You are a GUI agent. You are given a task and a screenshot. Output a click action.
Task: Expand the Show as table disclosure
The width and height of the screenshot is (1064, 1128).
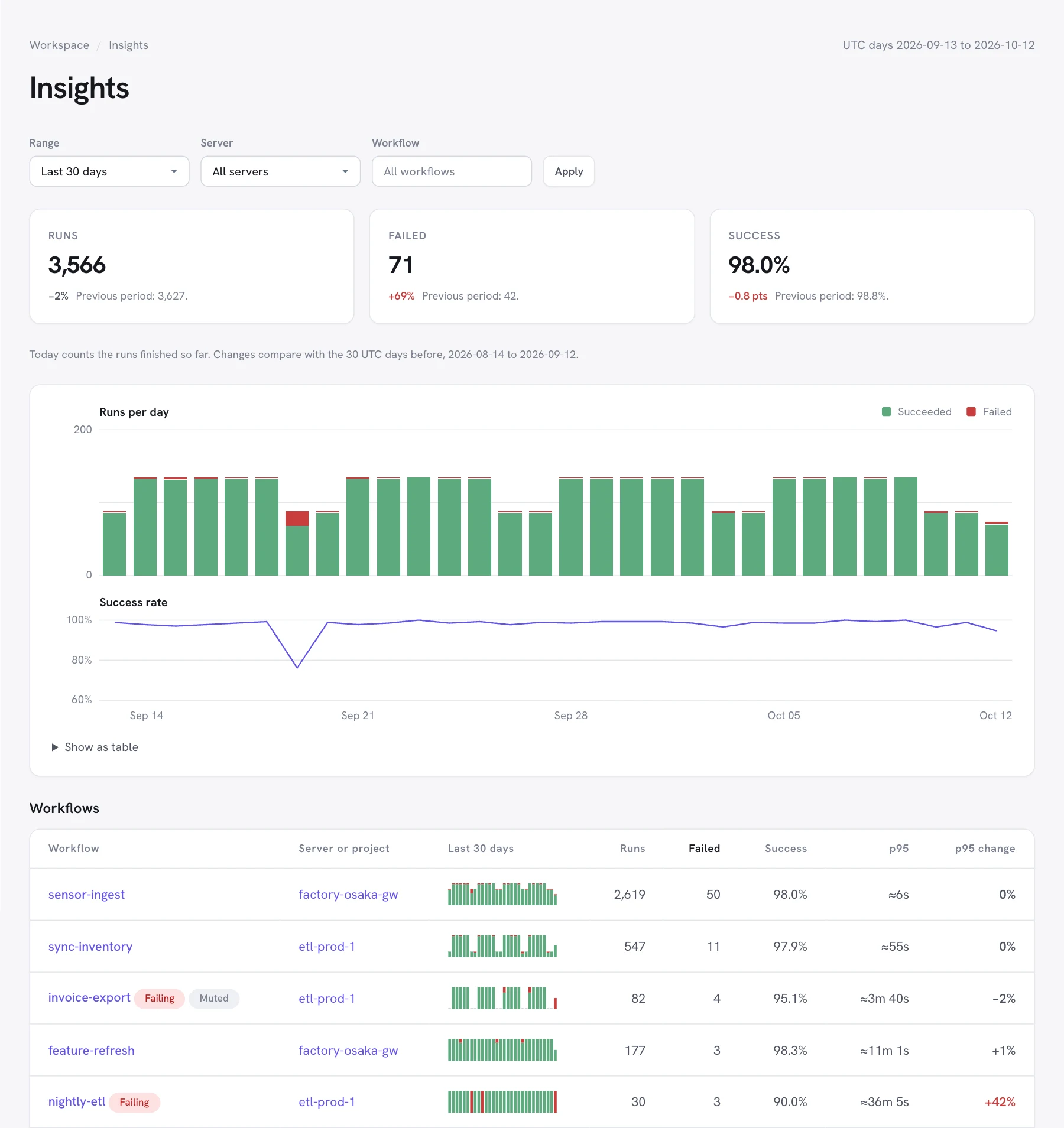coord(95,747)
